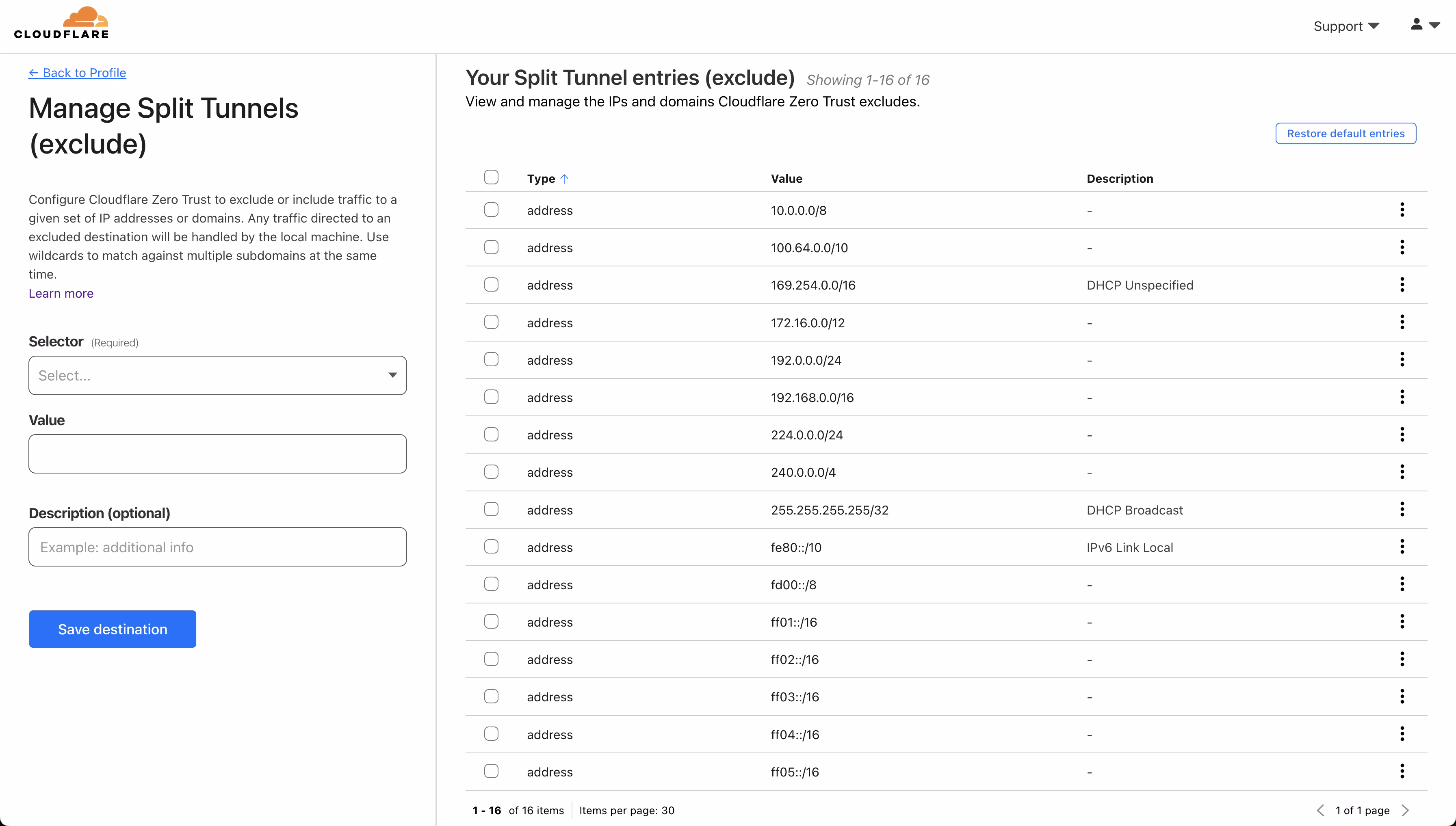Open actions menu for 169.254.0.0/16 entry
The image size is (1456, 826).
(1402, 285)
